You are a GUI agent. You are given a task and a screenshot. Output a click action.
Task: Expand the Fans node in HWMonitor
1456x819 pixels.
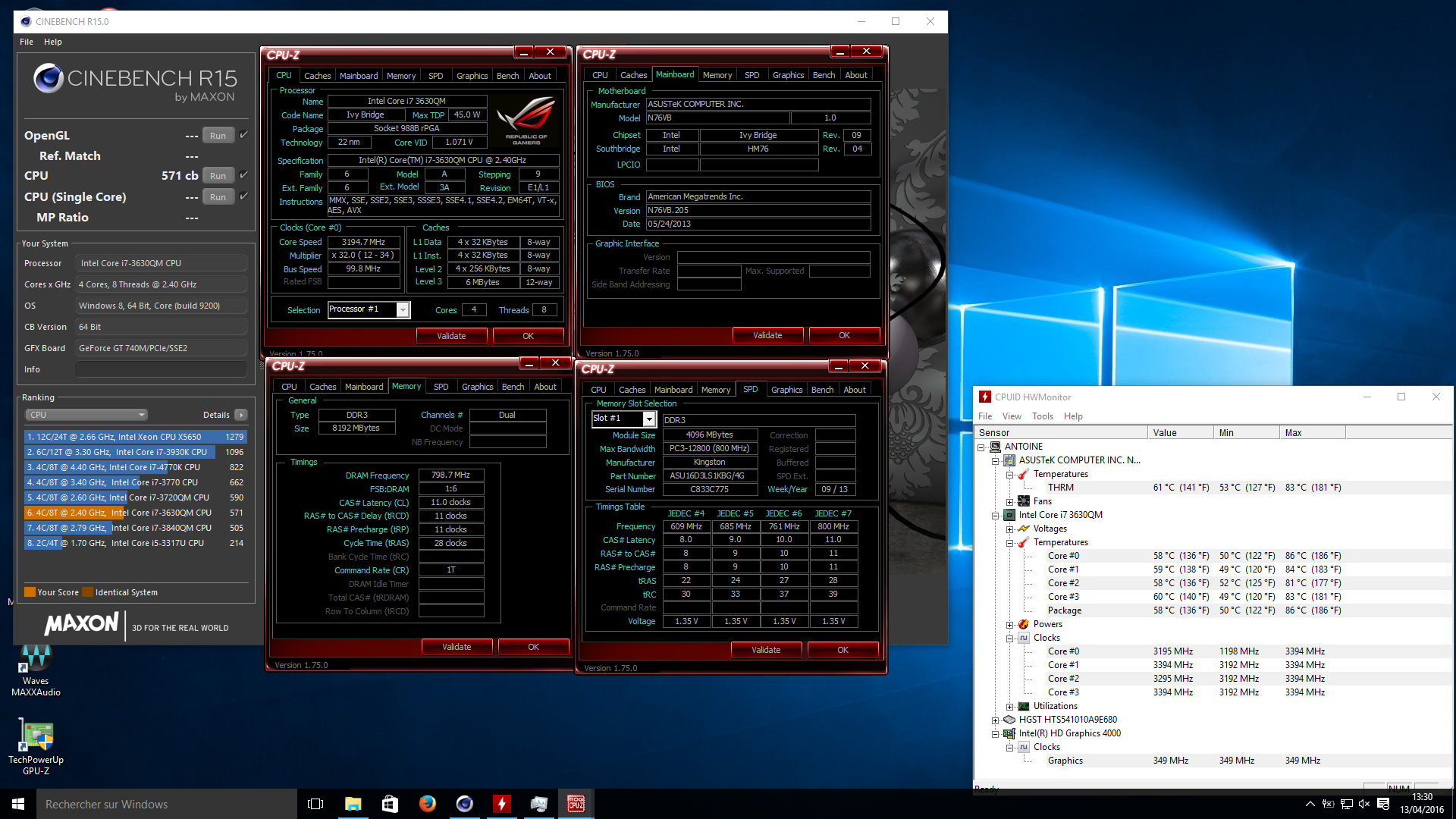(1009, 502)
